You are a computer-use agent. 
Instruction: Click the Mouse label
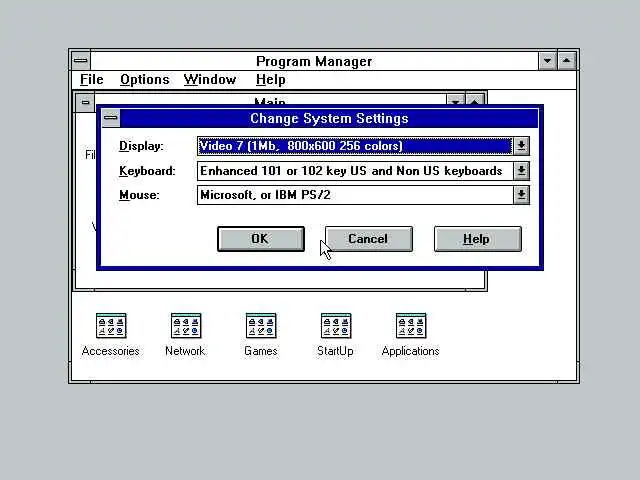[139, 195]
